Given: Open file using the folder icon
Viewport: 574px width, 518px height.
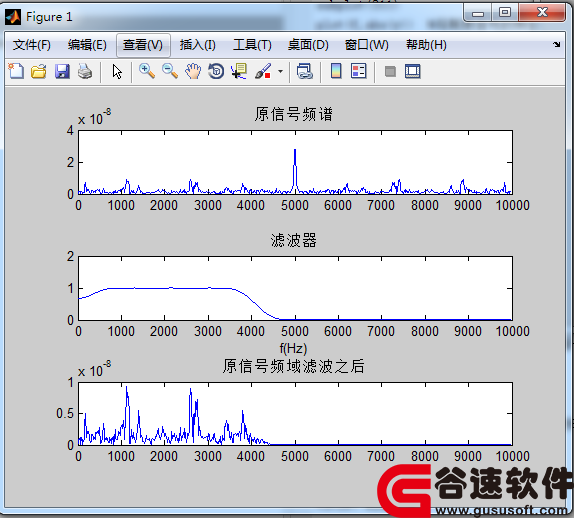Looking at the screenshot, I should pyautogui.click(x=39, y=71).
